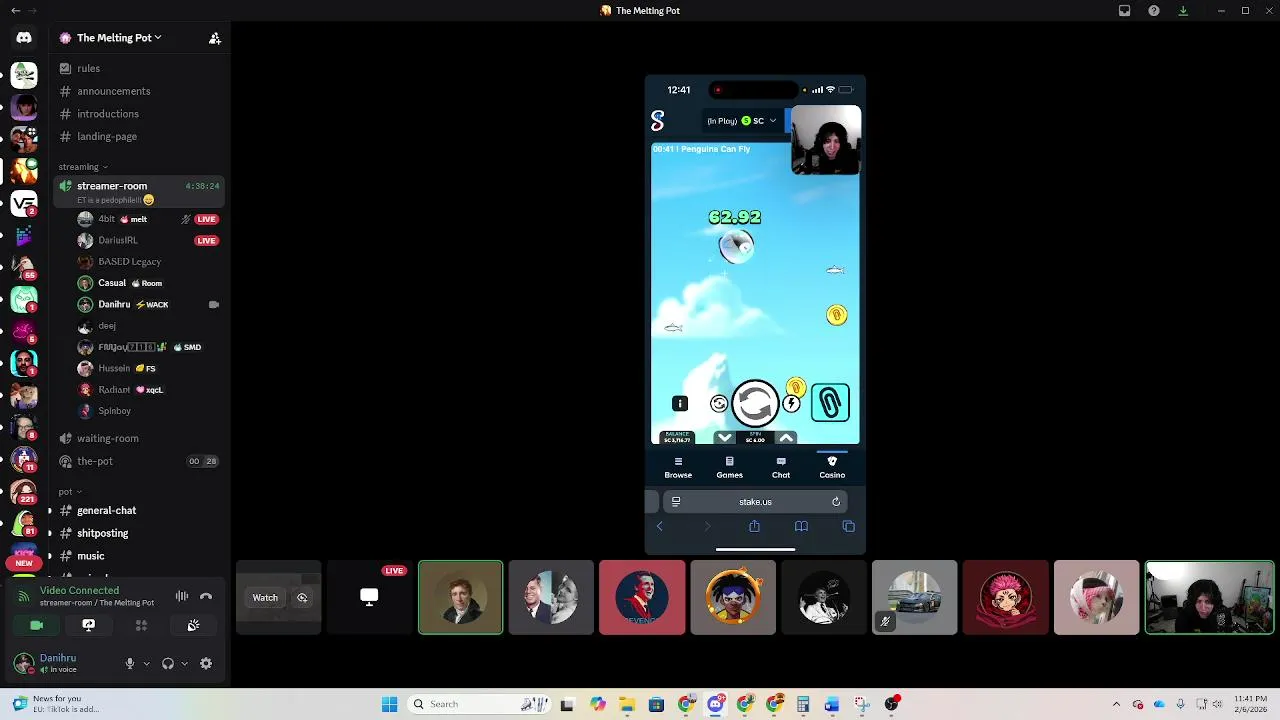Open the Activities launcher icon

[x=141, y=625]
